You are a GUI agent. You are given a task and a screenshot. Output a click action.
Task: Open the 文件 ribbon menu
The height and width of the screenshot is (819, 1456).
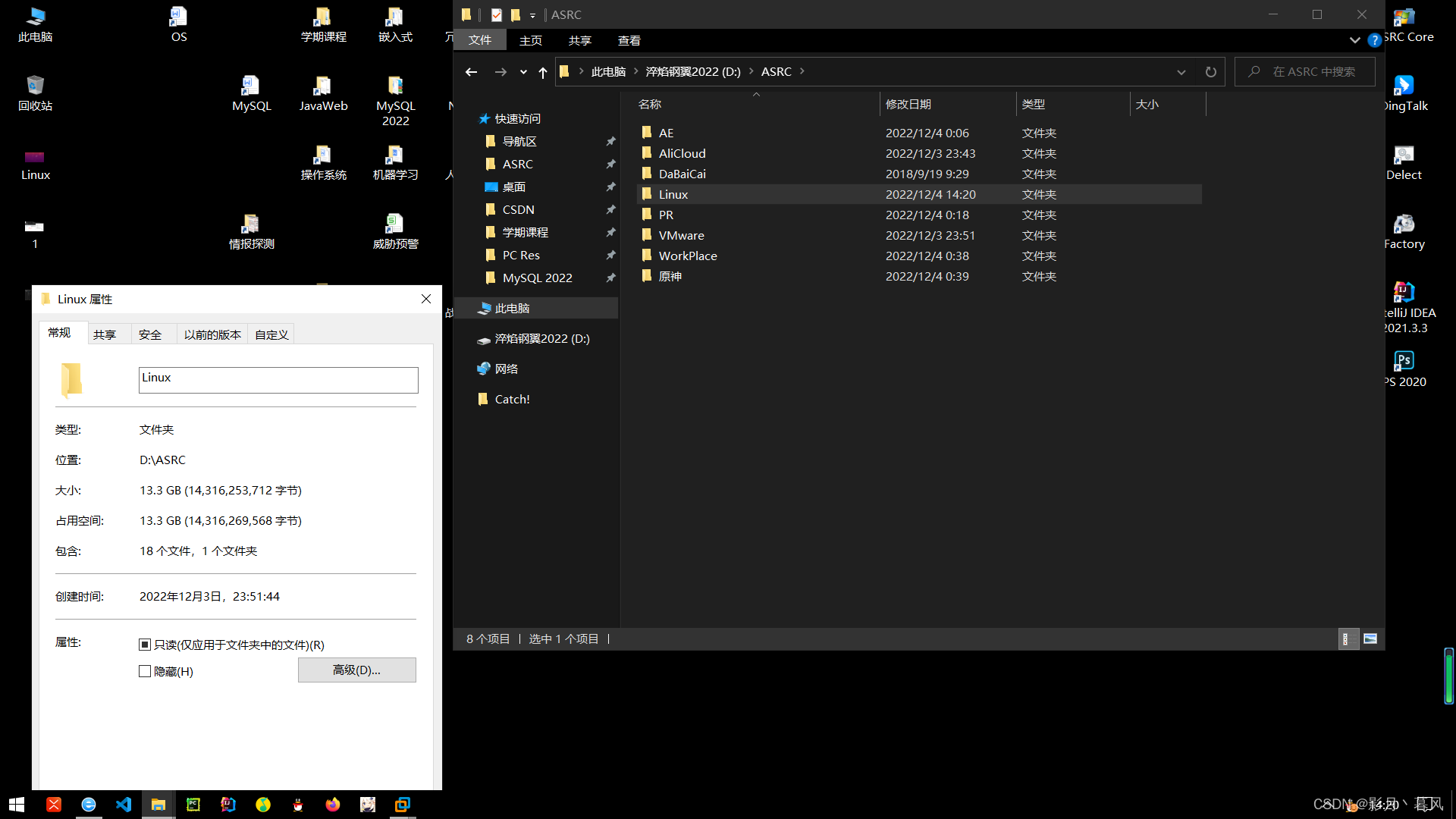pyautogui.click(x=479, y=40)
